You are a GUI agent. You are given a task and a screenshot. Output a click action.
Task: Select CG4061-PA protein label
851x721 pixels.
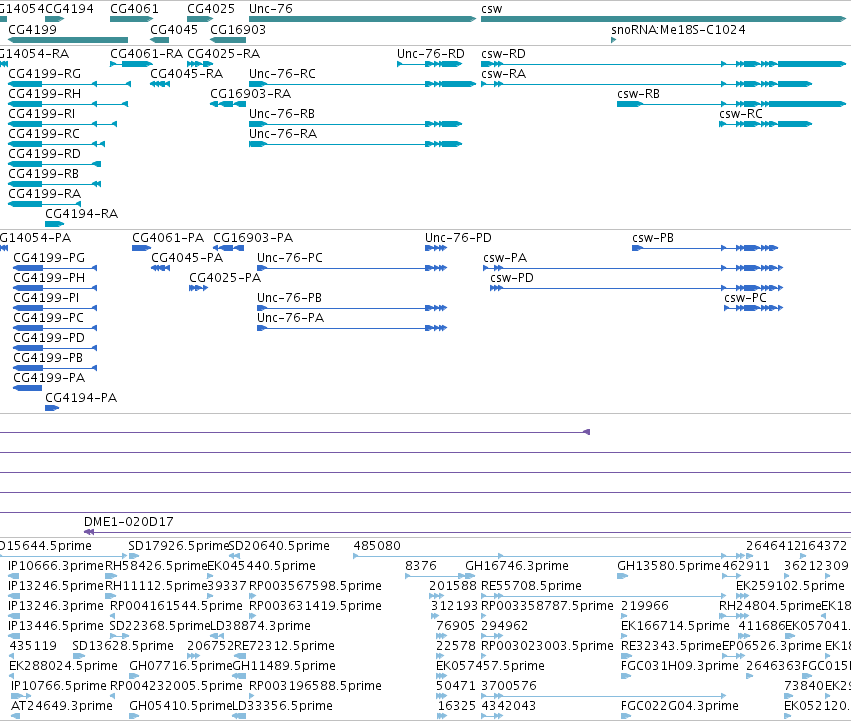(168, 238)
